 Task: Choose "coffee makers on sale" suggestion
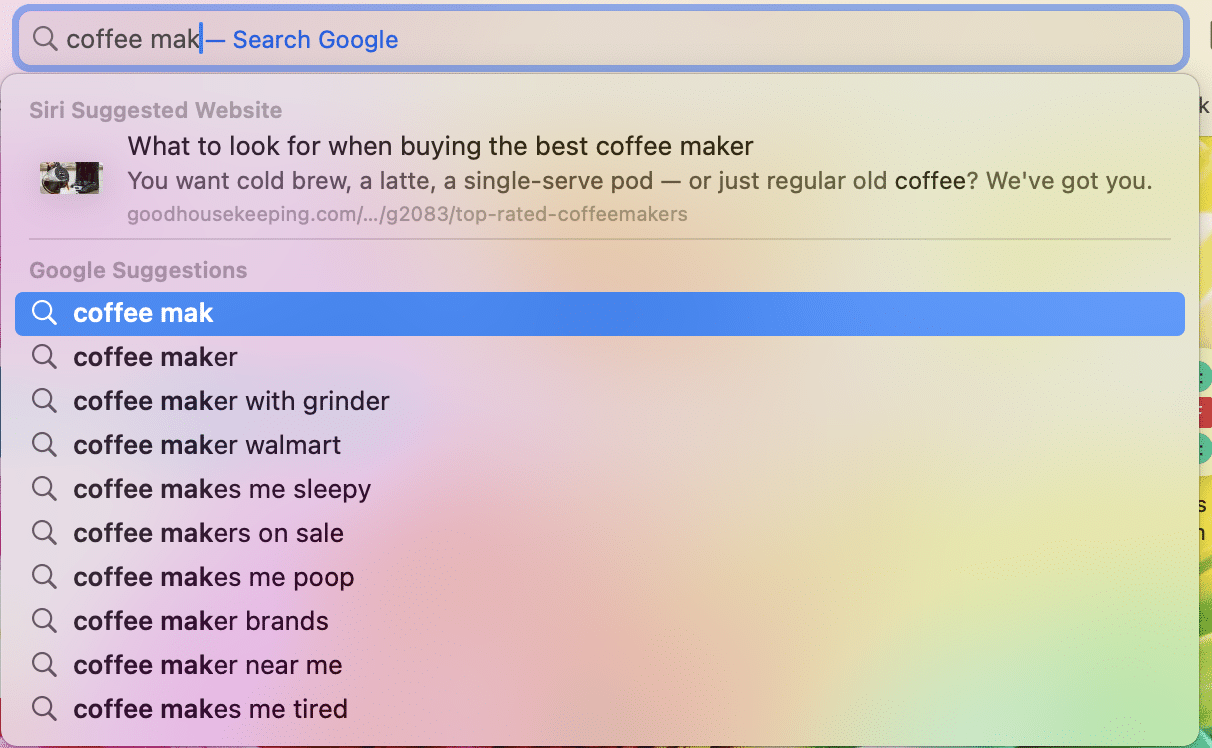point(600,533)
